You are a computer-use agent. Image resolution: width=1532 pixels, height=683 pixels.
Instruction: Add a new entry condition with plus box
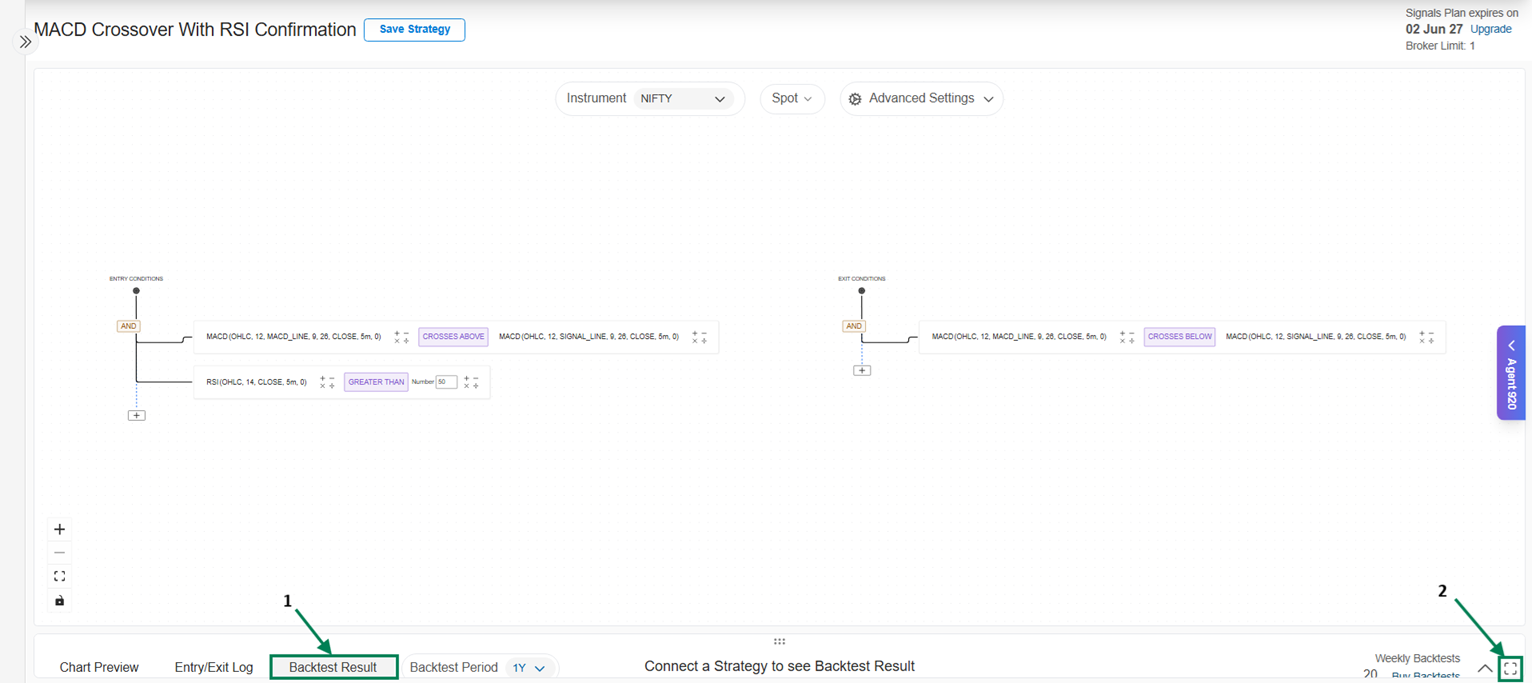point(137,415)
